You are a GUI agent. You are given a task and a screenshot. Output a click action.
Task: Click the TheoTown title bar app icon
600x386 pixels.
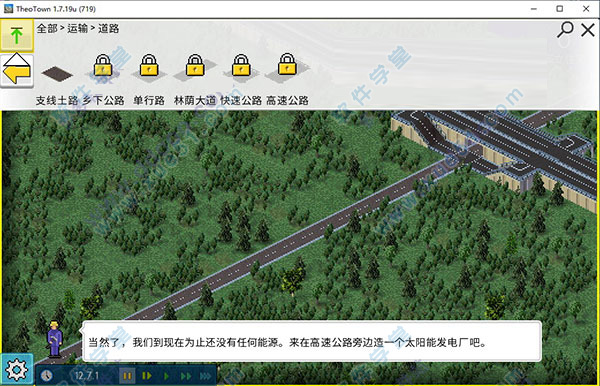[x=8, y=9]
